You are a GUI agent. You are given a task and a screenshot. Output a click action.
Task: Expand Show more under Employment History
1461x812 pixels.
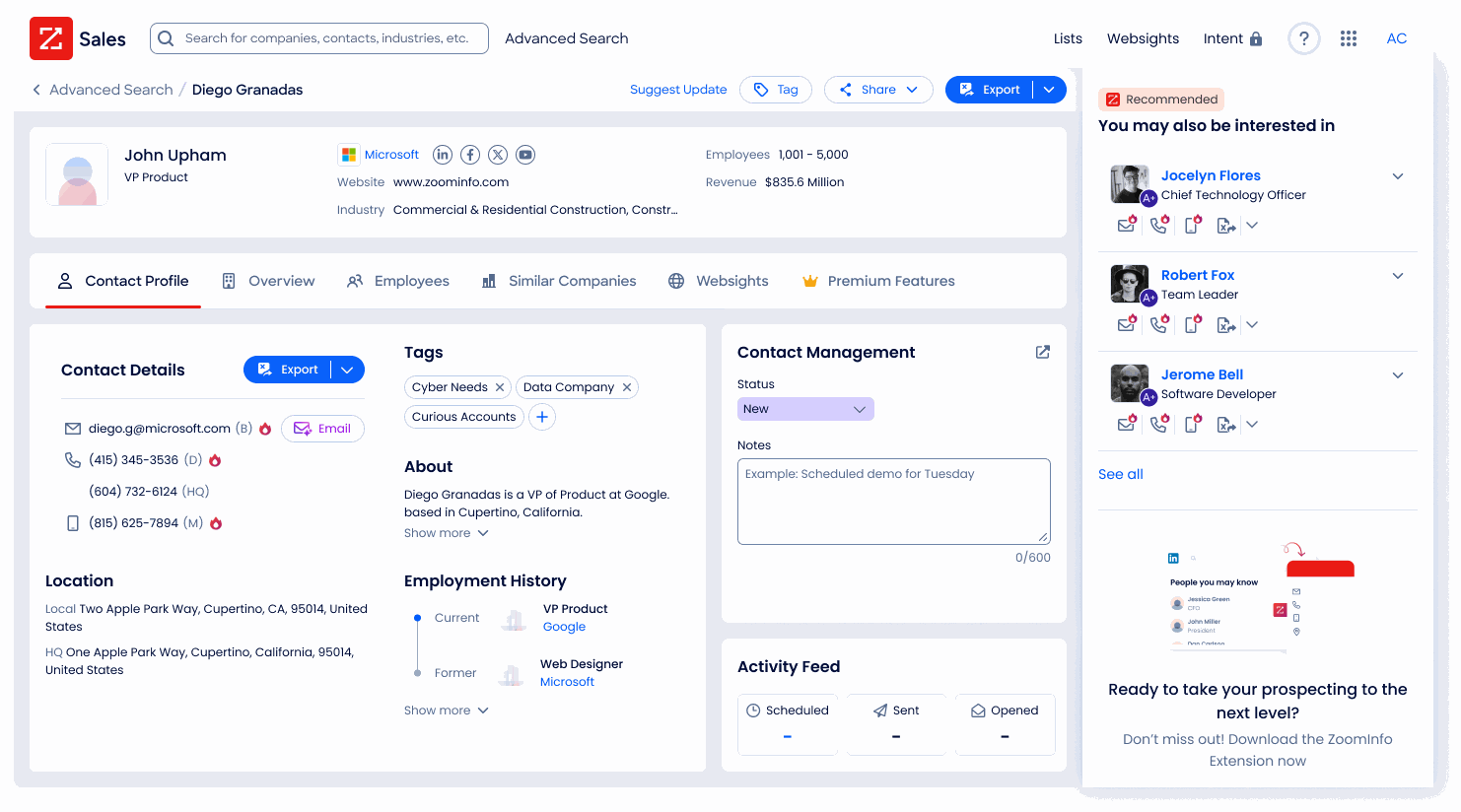click(x=446, y=710)
